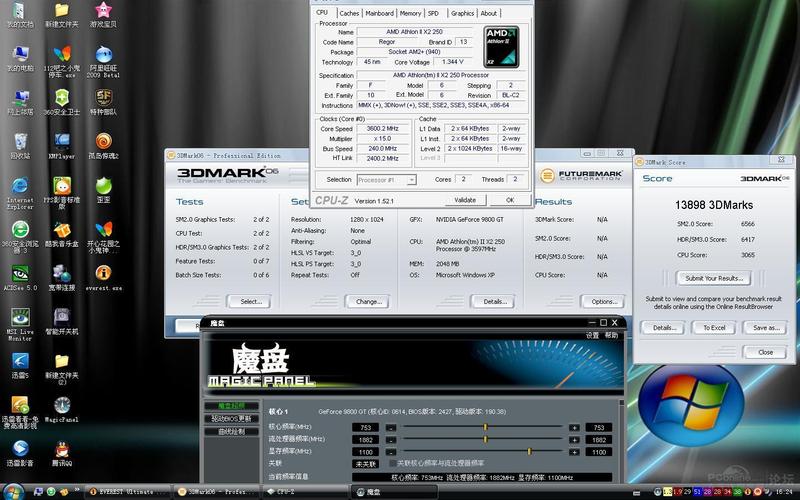The image size is (800, 500).
Task: Open the 360安全浏览器 3 browser icon
Action: (20, 237)
